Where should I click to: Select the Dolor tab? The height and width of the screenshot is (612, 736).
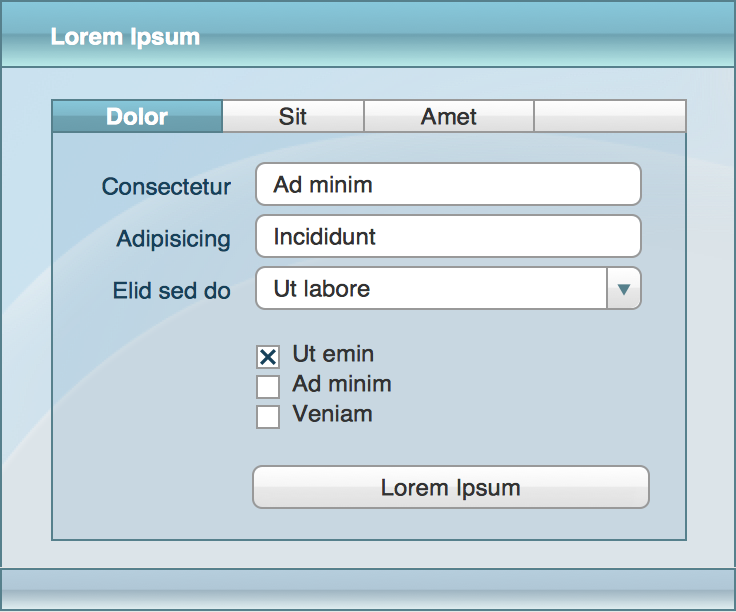tap(137, 116)
